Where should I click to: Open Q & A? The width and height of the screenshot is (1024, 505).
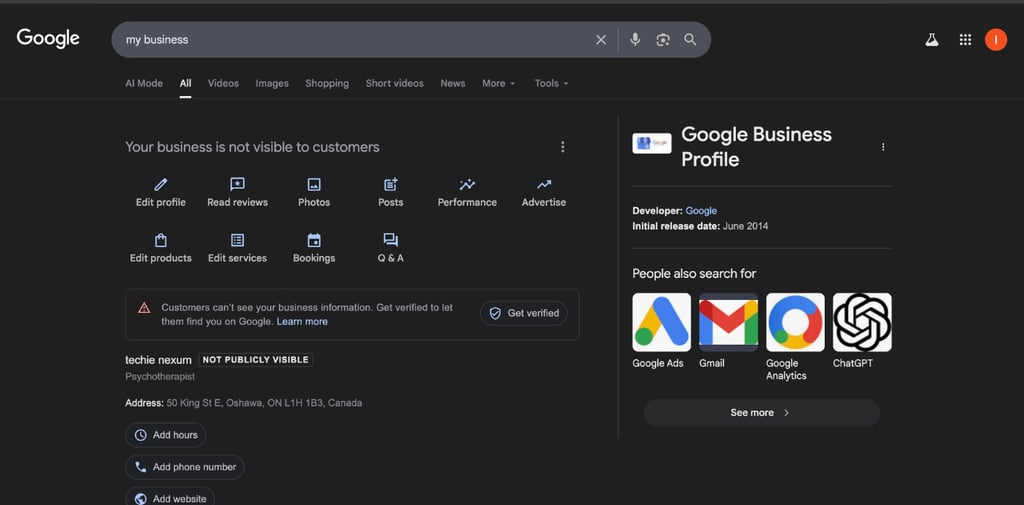click(x=391, y=248)
